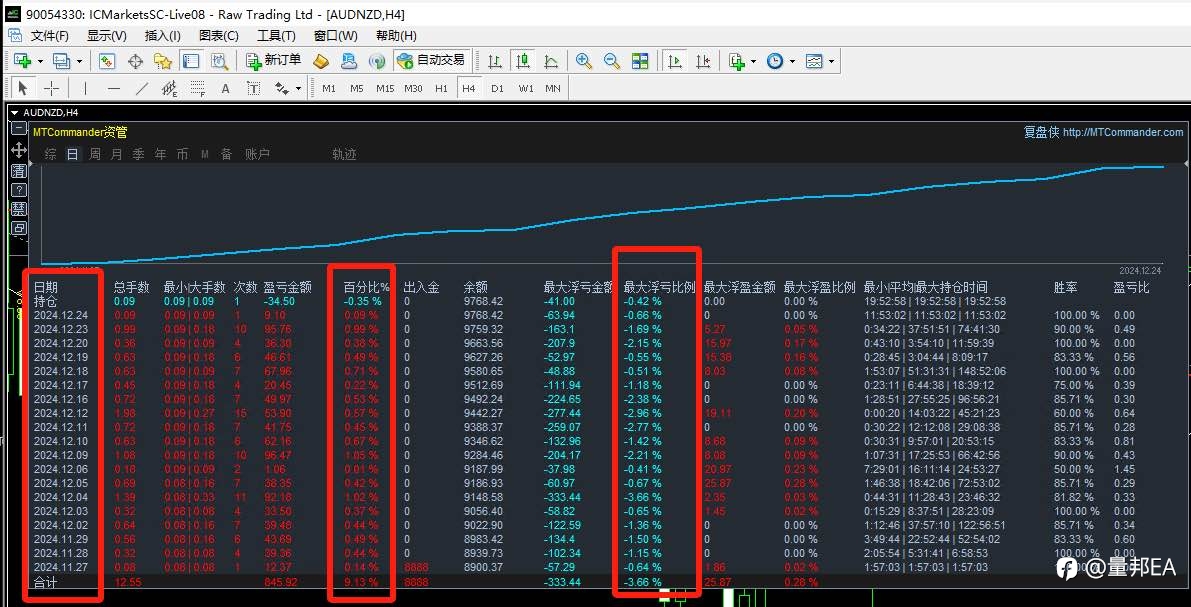Toggle the AutoTrading (自动交易) button
Screen dimensions: 1191x607
pyautogui.click(x=431, y=61)
